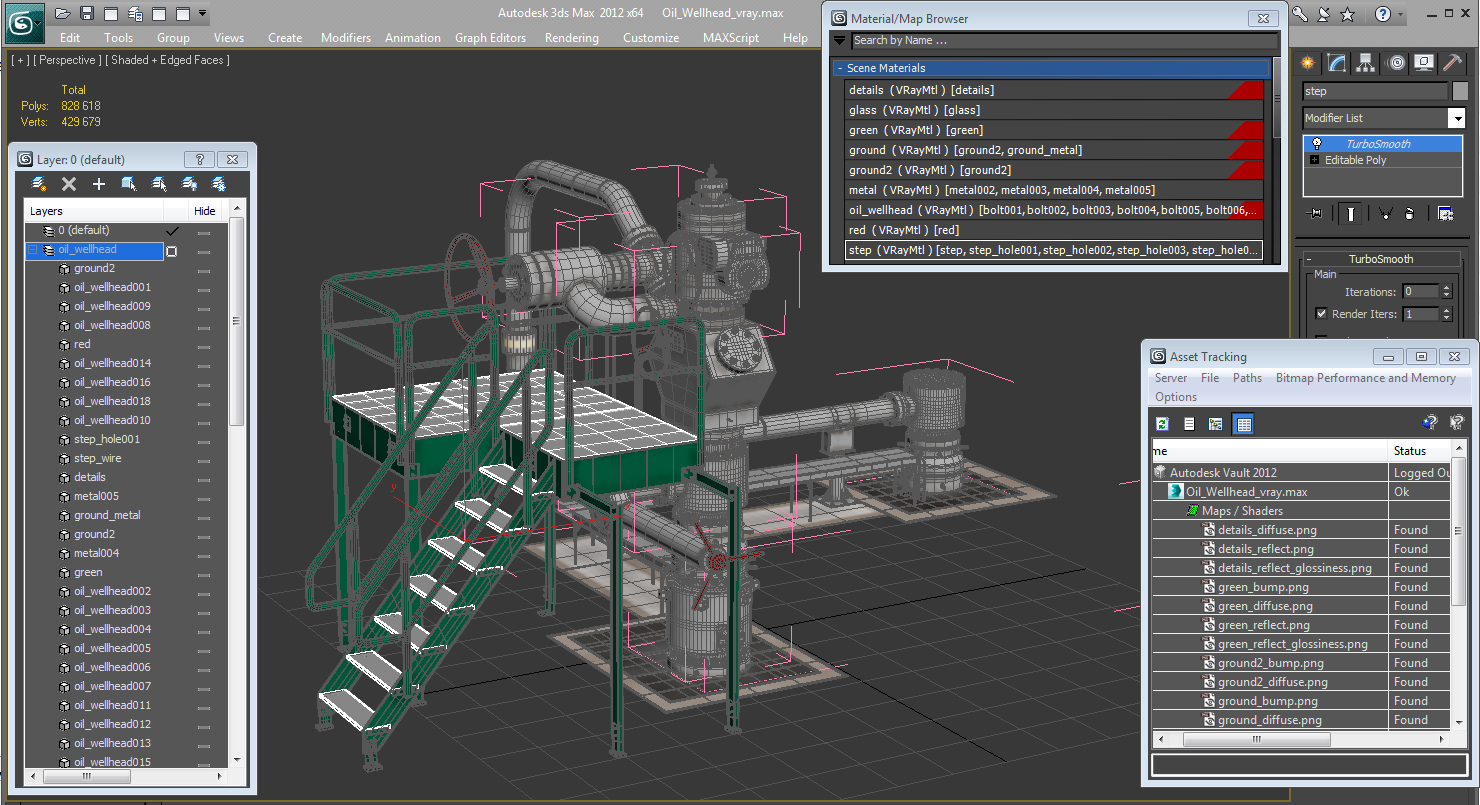
Task: Select the step (VRayMtl) material entry
Action: click(1054, 250)
